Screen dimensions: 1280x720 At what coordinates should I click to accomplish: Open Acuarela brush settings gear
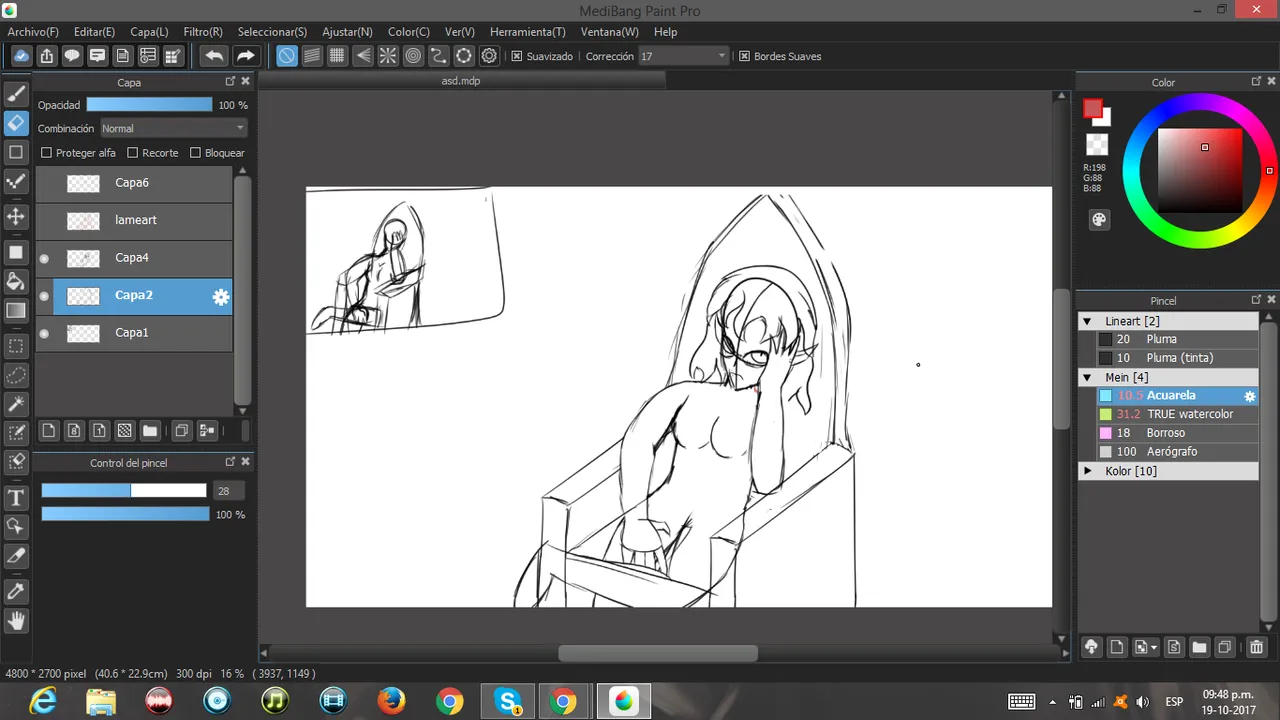click(x=1249, y=396)
